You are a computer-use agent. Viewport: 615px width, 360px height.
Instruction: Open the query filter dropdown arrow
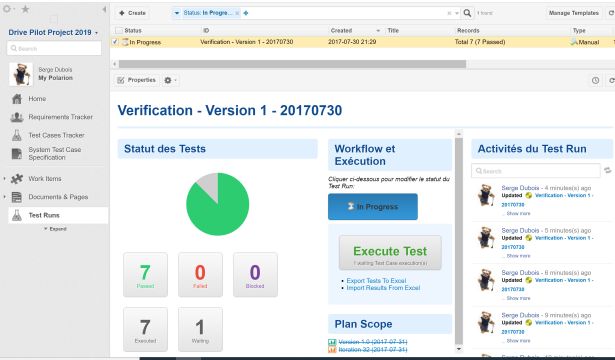pos(176,13)
